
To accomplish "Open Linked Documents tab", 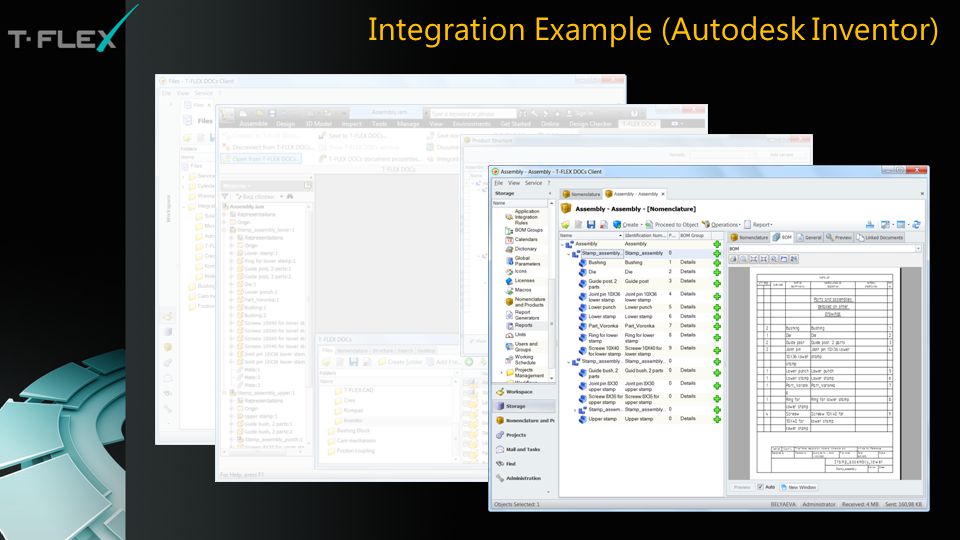I will [879, 237].
